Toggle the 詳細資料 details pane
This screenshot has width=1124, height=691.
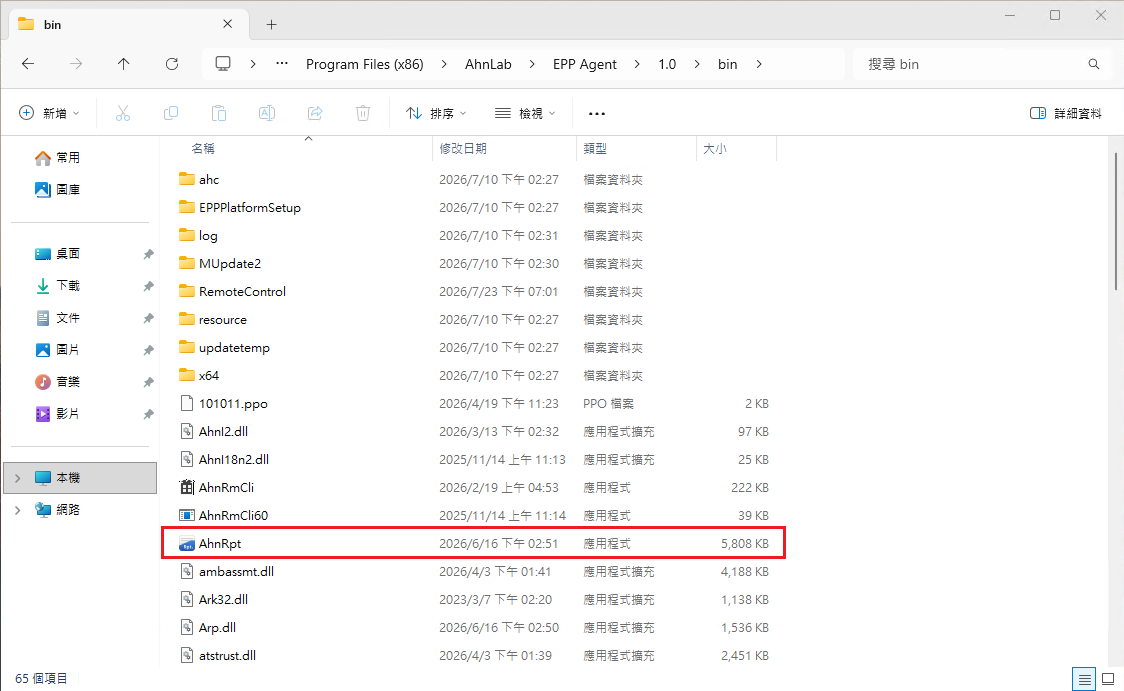coord(1065,113)
